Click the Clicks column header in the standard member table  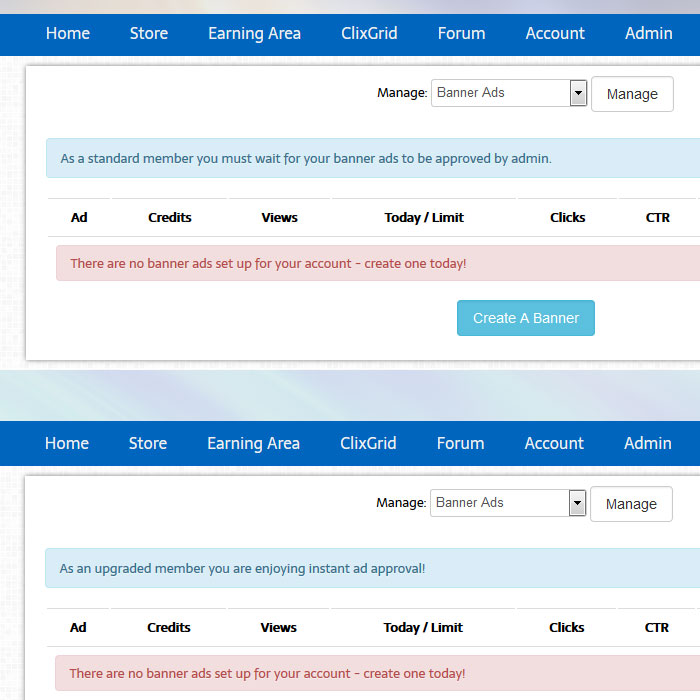click(567, 217)
